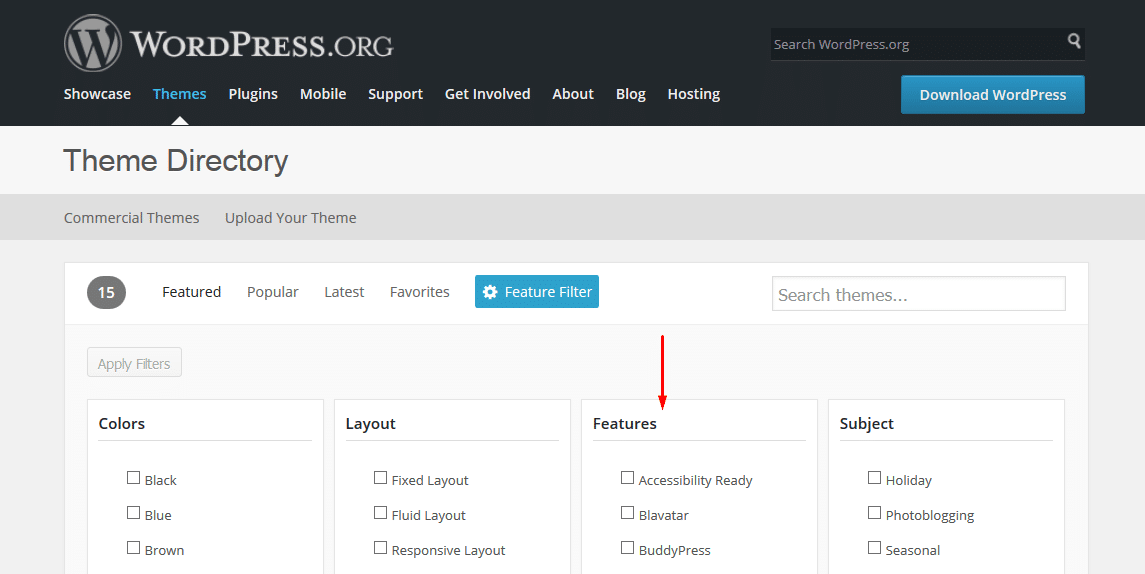The height and width of the screenshot is (574, 1145).
Task: Switch to the Latest tab
Action: [344, 292]
